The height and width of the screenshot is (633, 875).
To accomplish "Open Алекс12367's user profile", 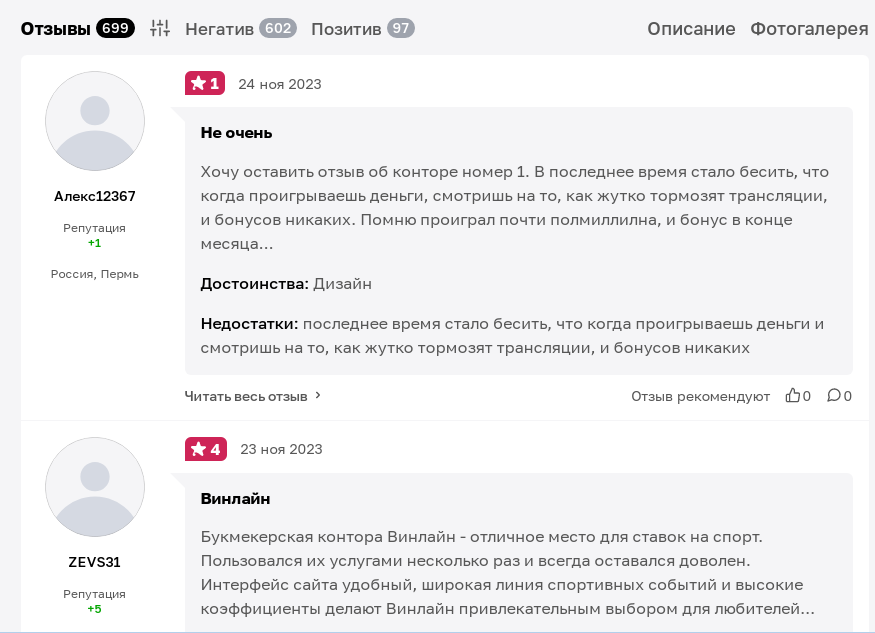I will tap(94, 196).
